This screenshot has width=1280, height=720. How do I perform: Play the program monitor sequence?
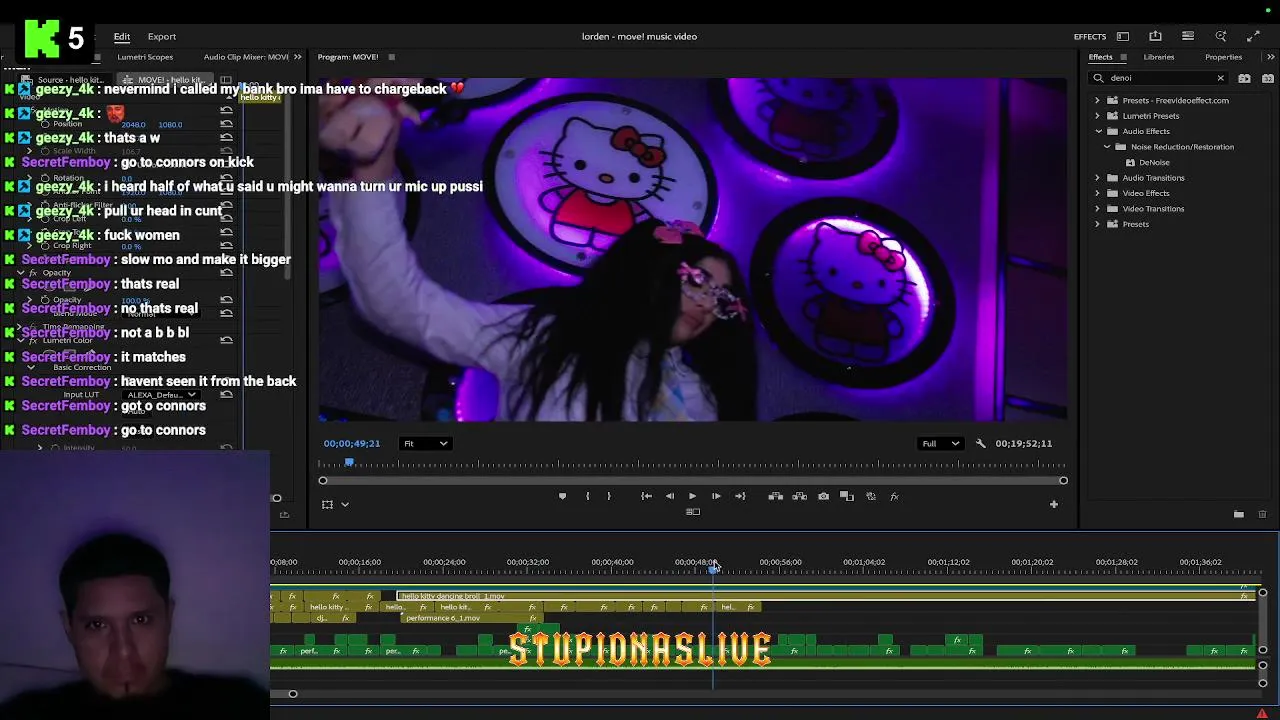coord(692,496)
